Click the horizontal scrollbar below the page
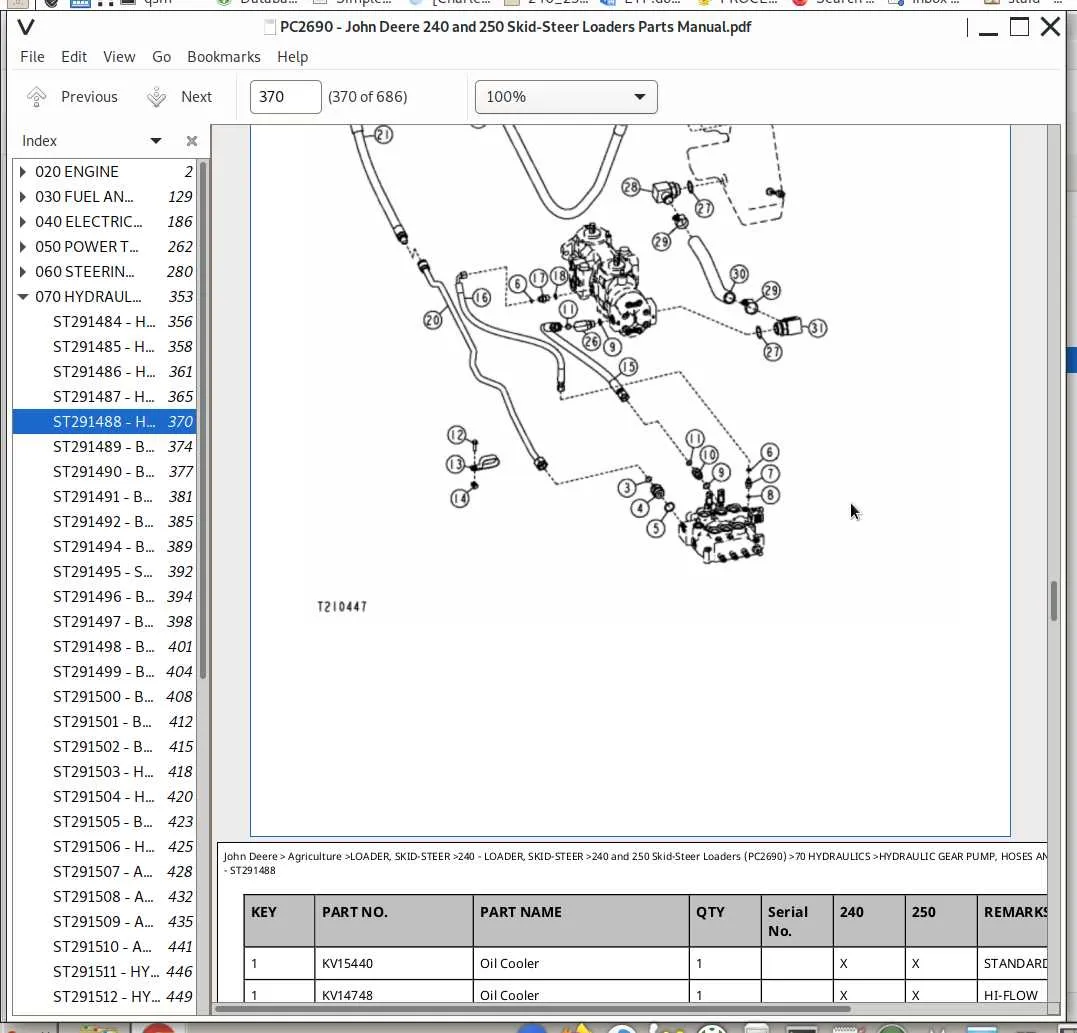Image resolution: width=1077 pixels, height=1033 pixels. 532,1009
